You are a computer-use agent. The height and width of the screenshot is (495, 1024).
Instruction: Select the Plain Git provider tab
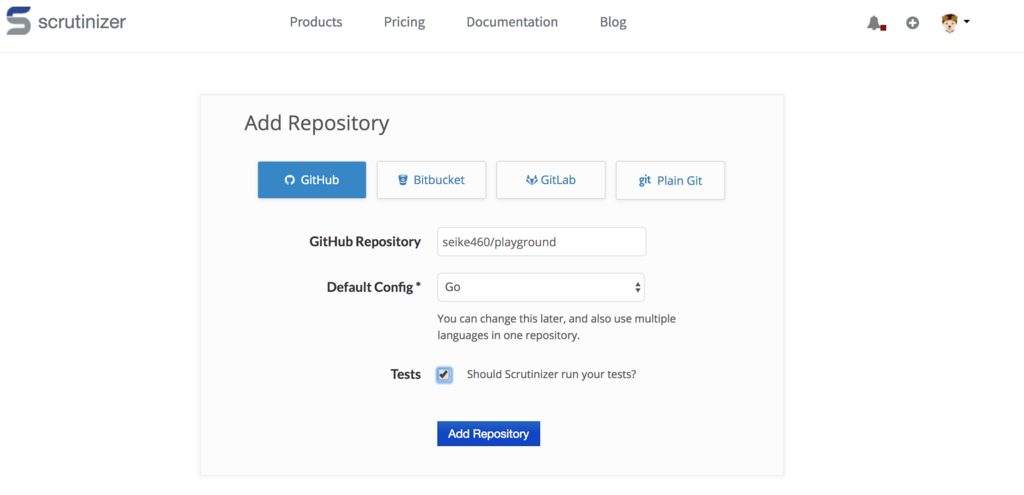coord(670,180)
